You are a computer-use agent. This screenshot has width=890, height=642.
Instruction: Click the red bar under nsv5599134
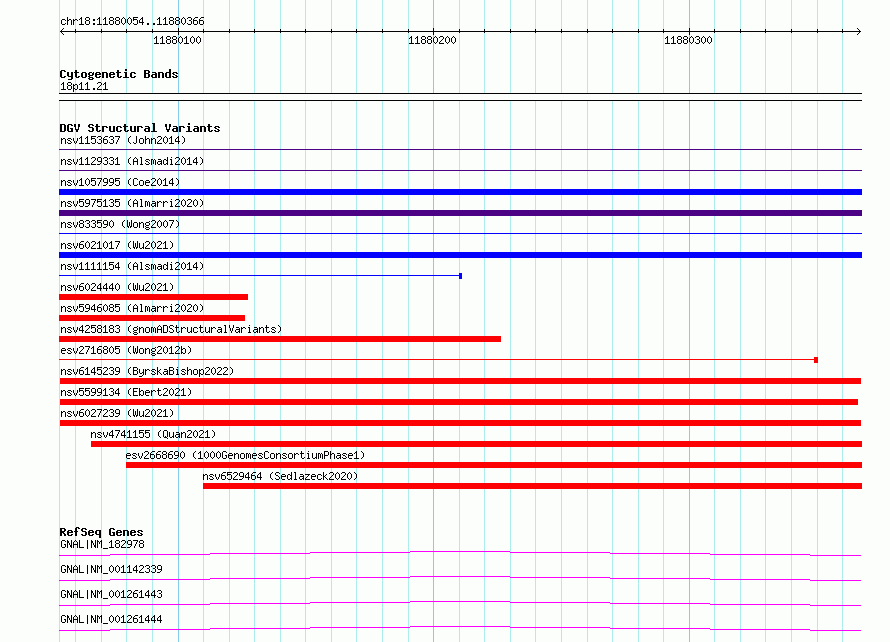pyautogui.click(x=458, y=402)
